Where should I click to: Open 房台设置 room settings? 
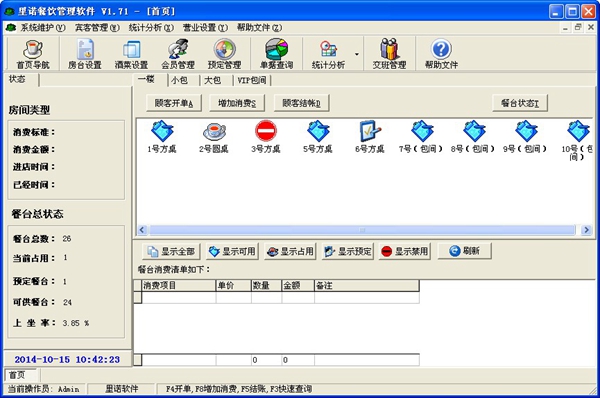tap(85, 54)
